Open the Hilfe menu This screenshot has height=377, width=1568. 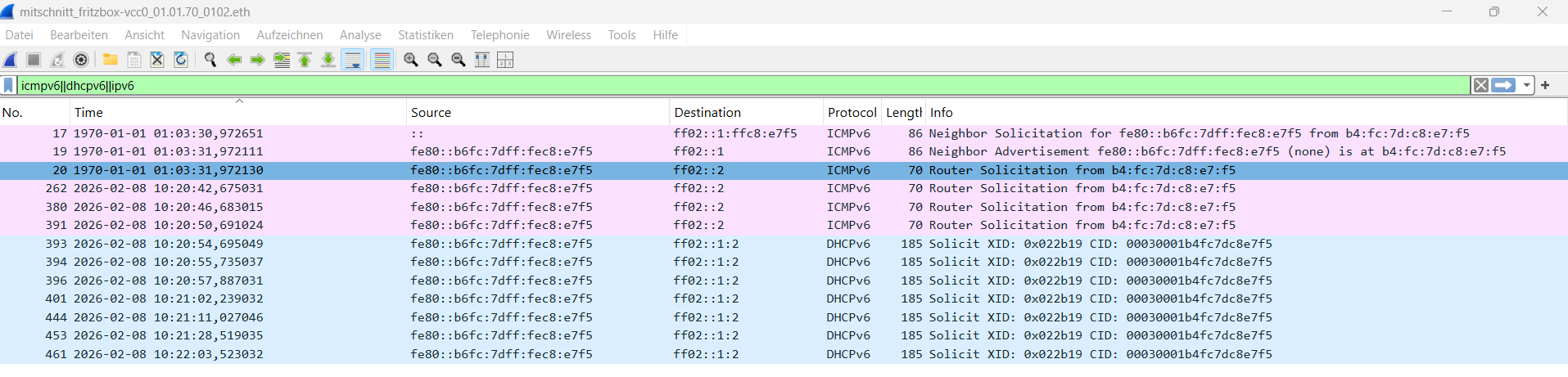(x=665, y=35)
